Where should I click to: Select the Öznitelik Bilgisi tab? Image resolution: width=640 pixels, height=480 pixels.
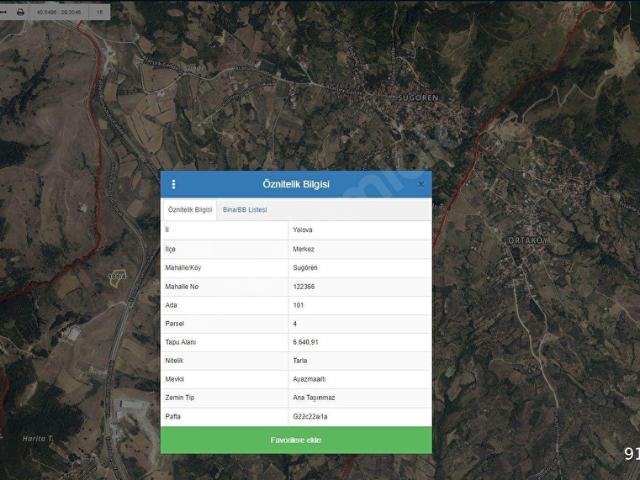click(x=190, y=210)
